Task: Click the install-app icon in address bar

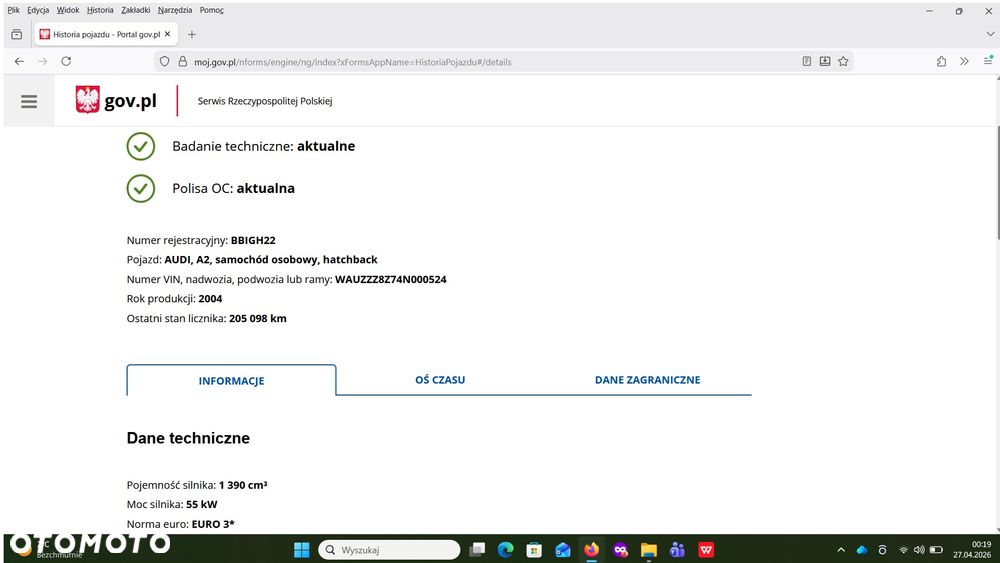Action: tap(825, 61)
